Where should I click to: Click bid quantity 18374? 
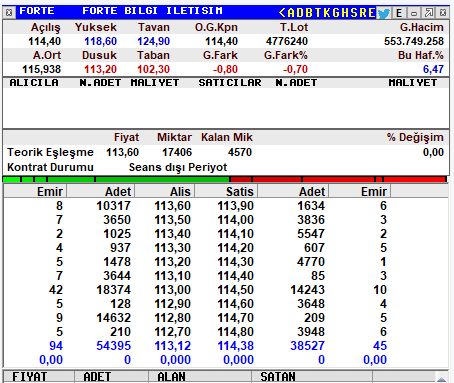point(113,290)
